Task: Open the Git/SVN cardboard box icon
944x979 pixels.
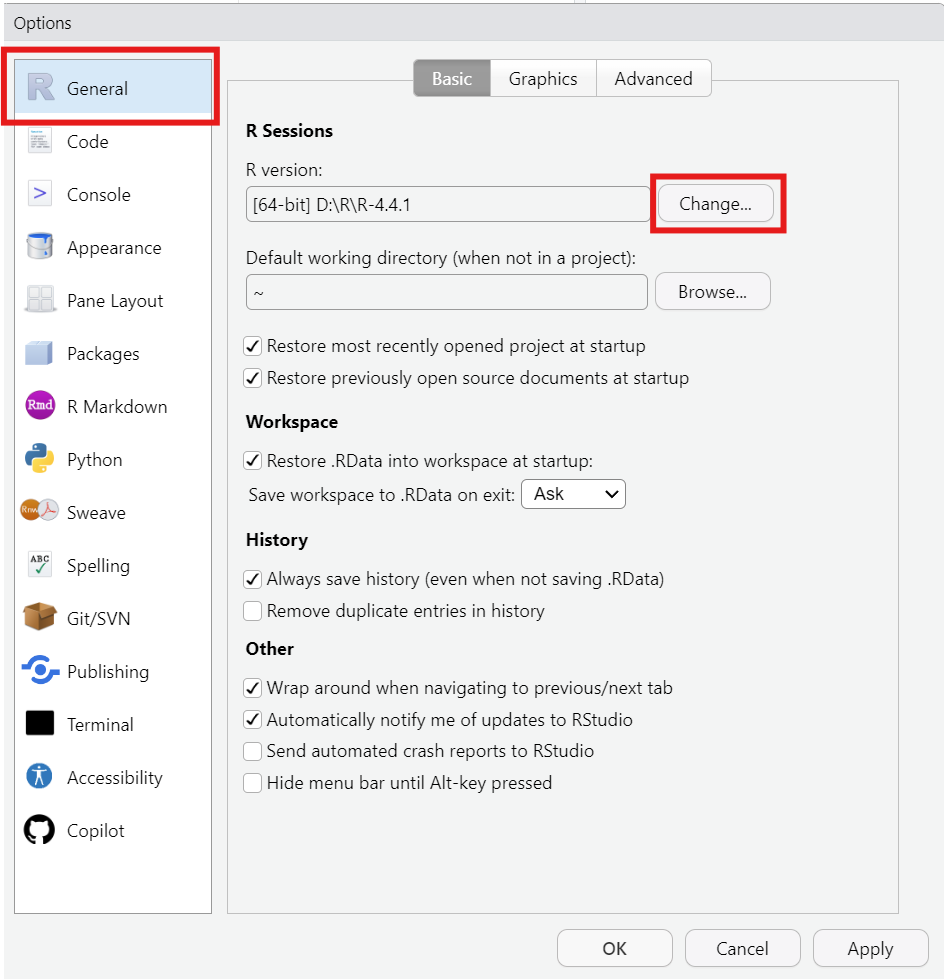Action: click(39, 617)
